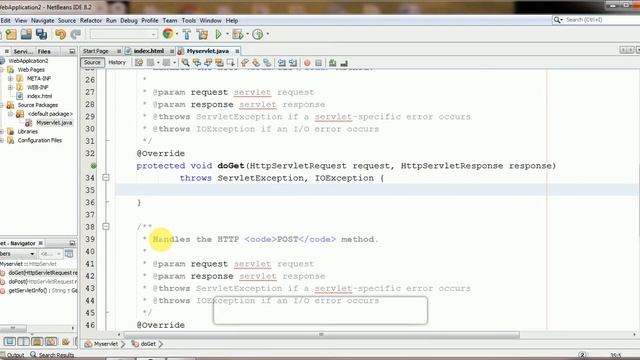The width and height of the screenshot is (640, 360).
Task: Switch to the index.html tab
Action: click(149, 51)
